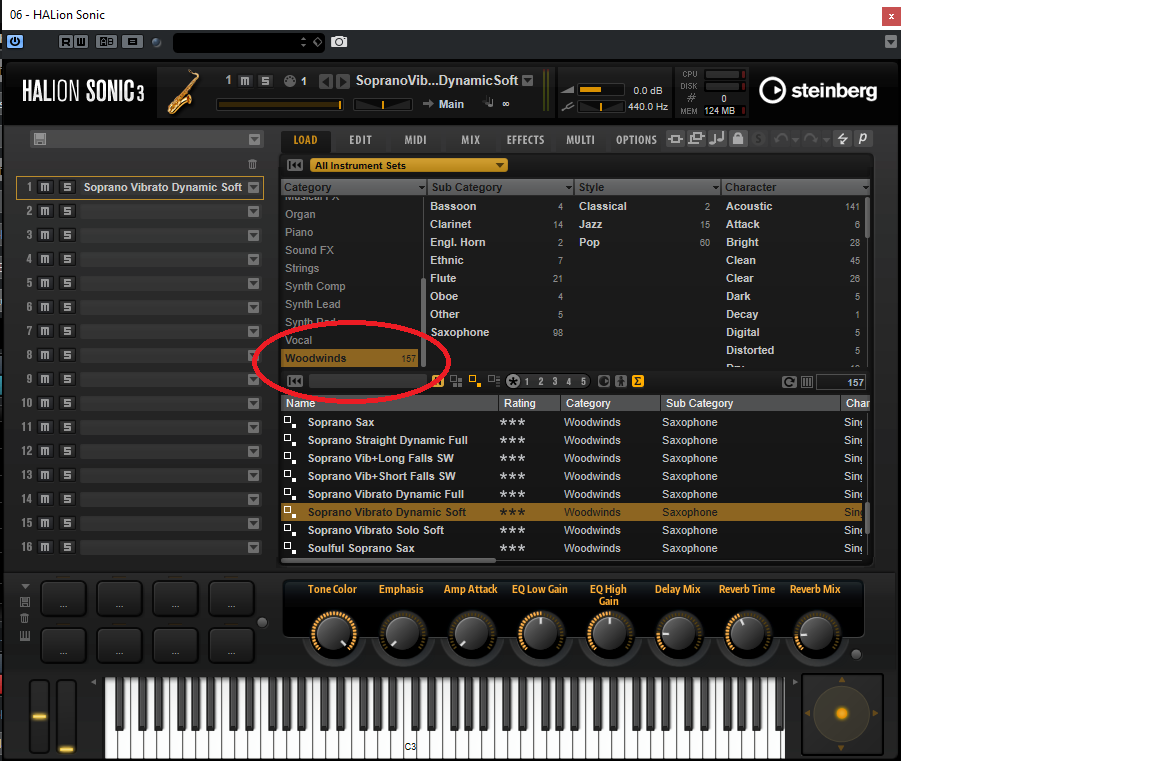Select the Saxophone sub category
The image size is (1152, 761).
tap(497, 332)
